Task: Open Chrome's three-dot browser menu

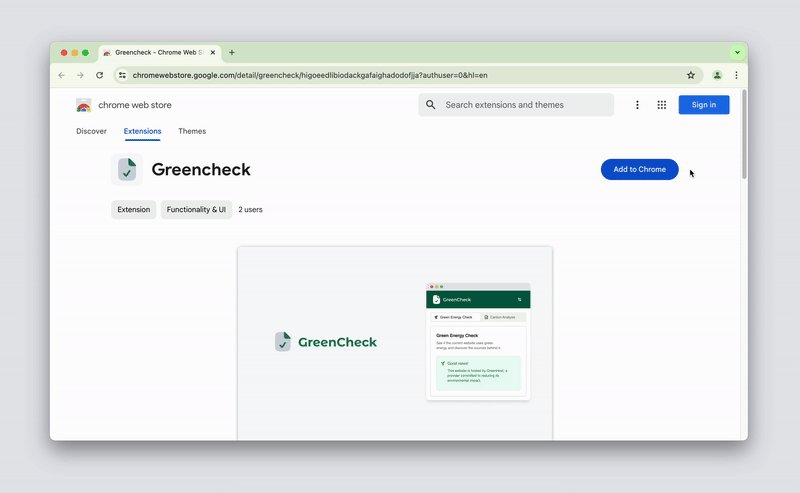Action: coord(737,75)
